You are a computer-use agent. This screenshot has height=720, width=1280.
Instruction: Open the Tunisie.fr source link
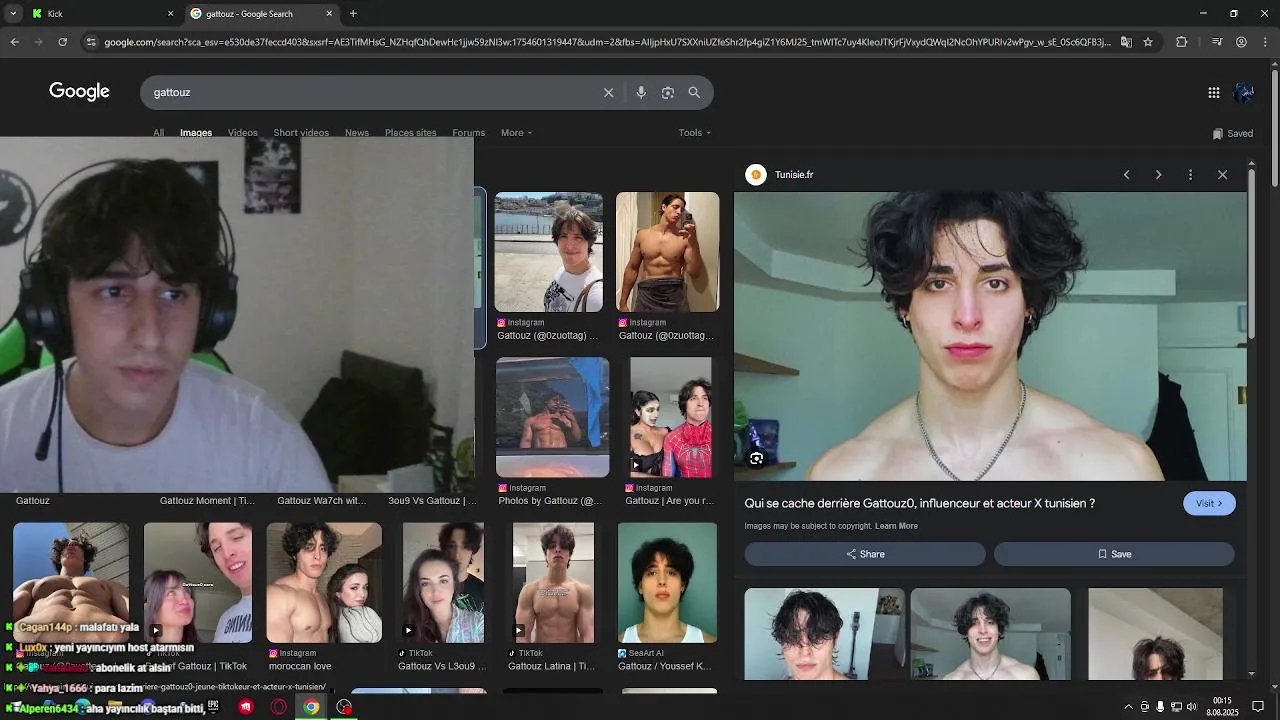(x=782, y=174)
